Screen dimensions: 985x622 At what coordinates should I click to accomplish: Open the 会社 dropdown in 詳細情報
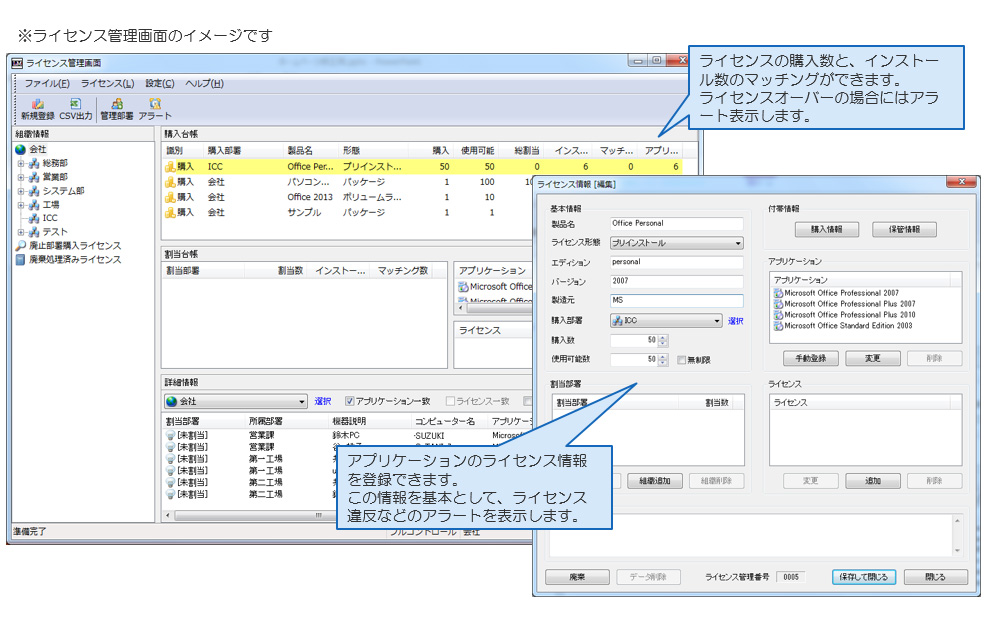tap(236, 401)
